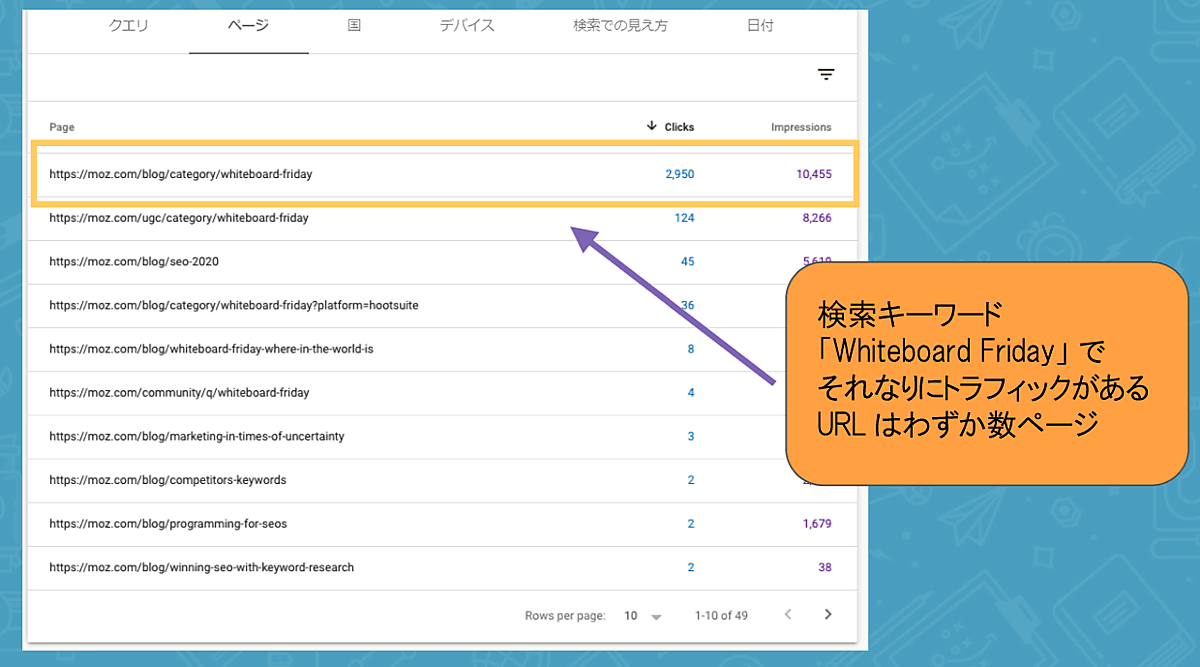Screen dimensions: 1200x667
Task: Select the platform=hootsuite URL row
Action: coord(234,305)
